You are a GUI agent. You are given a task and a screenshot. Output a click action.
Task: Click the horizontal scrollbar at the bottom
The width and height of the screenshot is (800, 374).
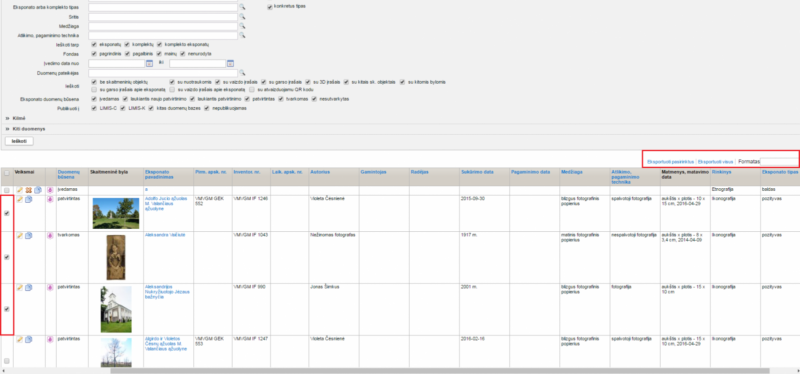440,371
